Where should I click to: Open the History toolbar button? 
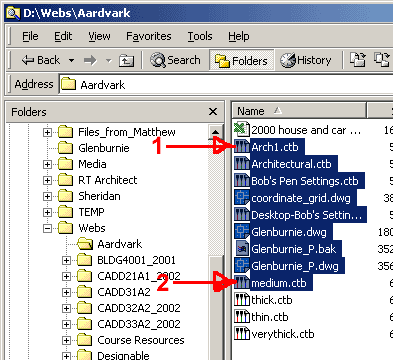(x=306, y=60)
